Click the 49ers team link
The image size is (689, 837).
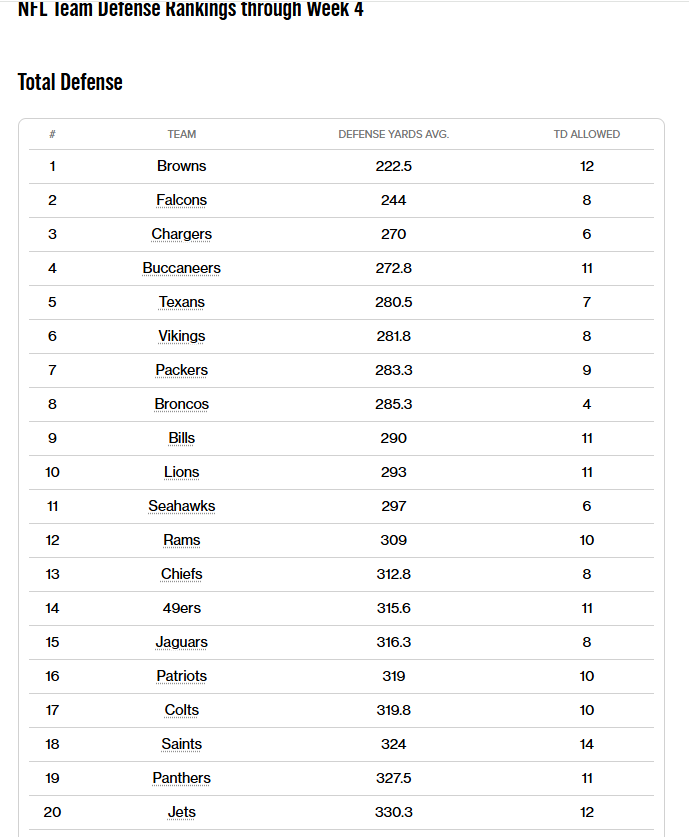pos(182,608)
